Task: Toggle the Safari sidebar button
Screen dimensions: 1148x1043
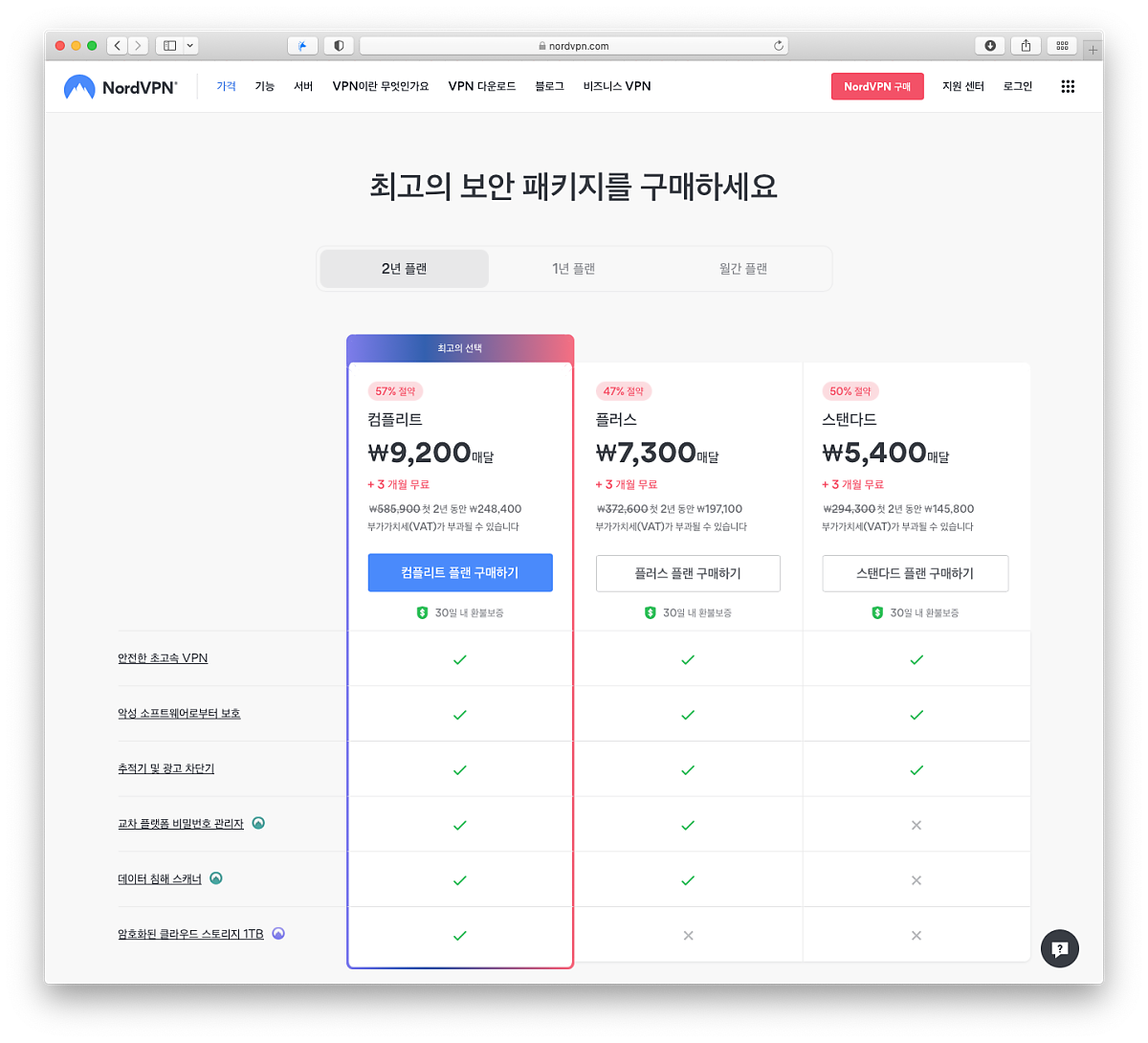Action: pos(169,45)
